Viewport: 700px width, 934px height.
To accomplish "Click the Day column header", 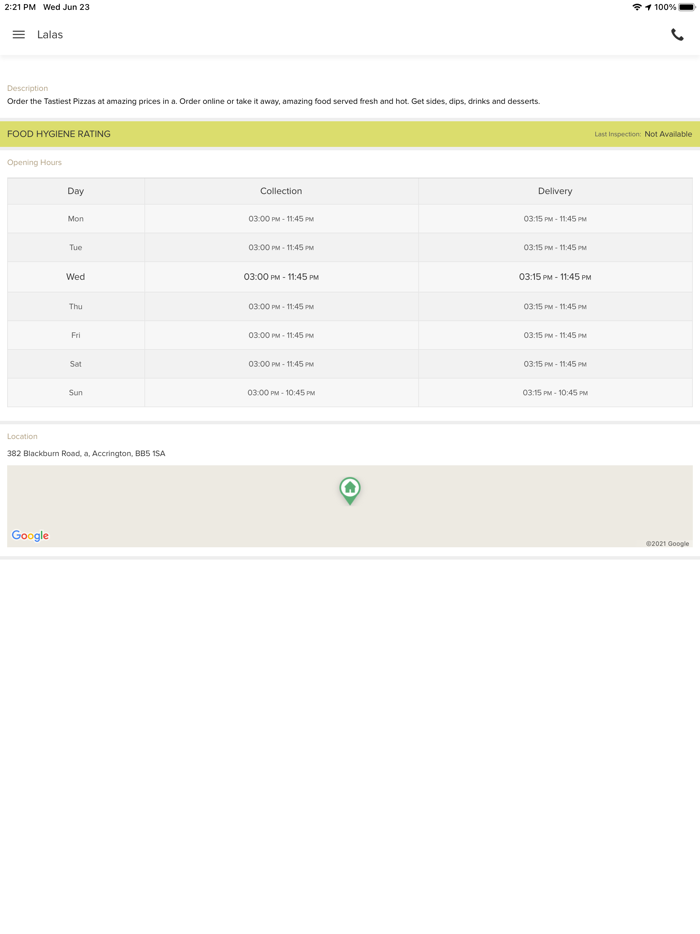I will tap(76, 191).
